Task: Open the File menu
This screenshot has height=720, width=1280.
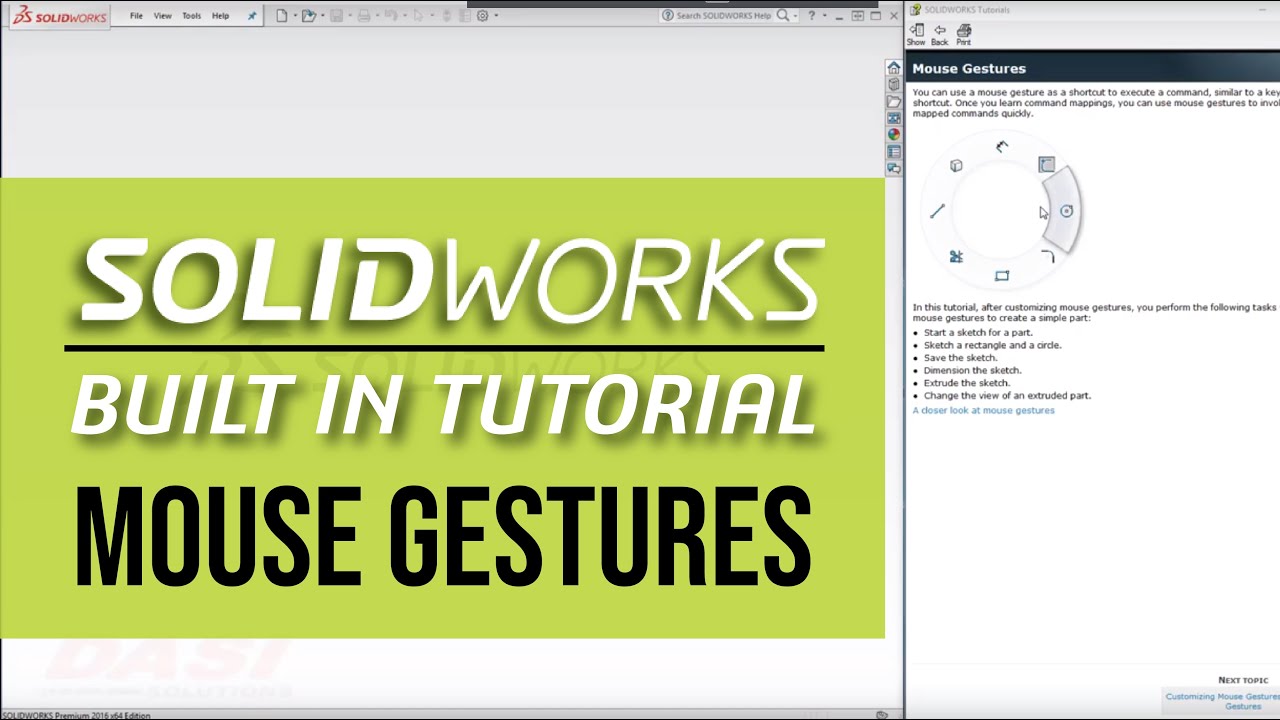Action: (136, 16)
